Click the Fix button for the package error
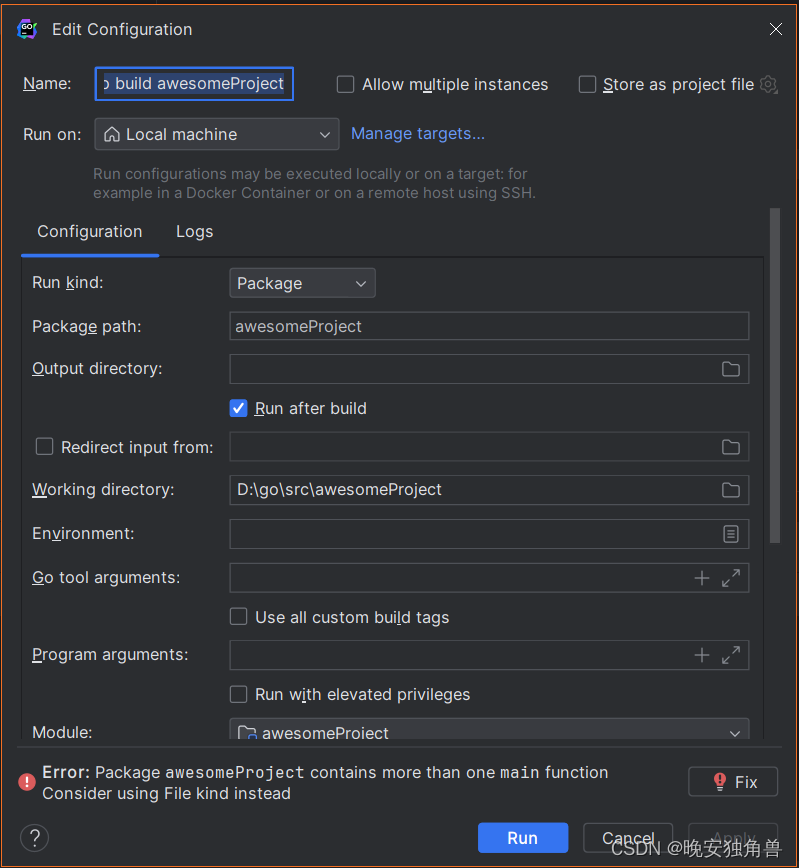This screenshot has height=868, width=799. tap(733, 781)
